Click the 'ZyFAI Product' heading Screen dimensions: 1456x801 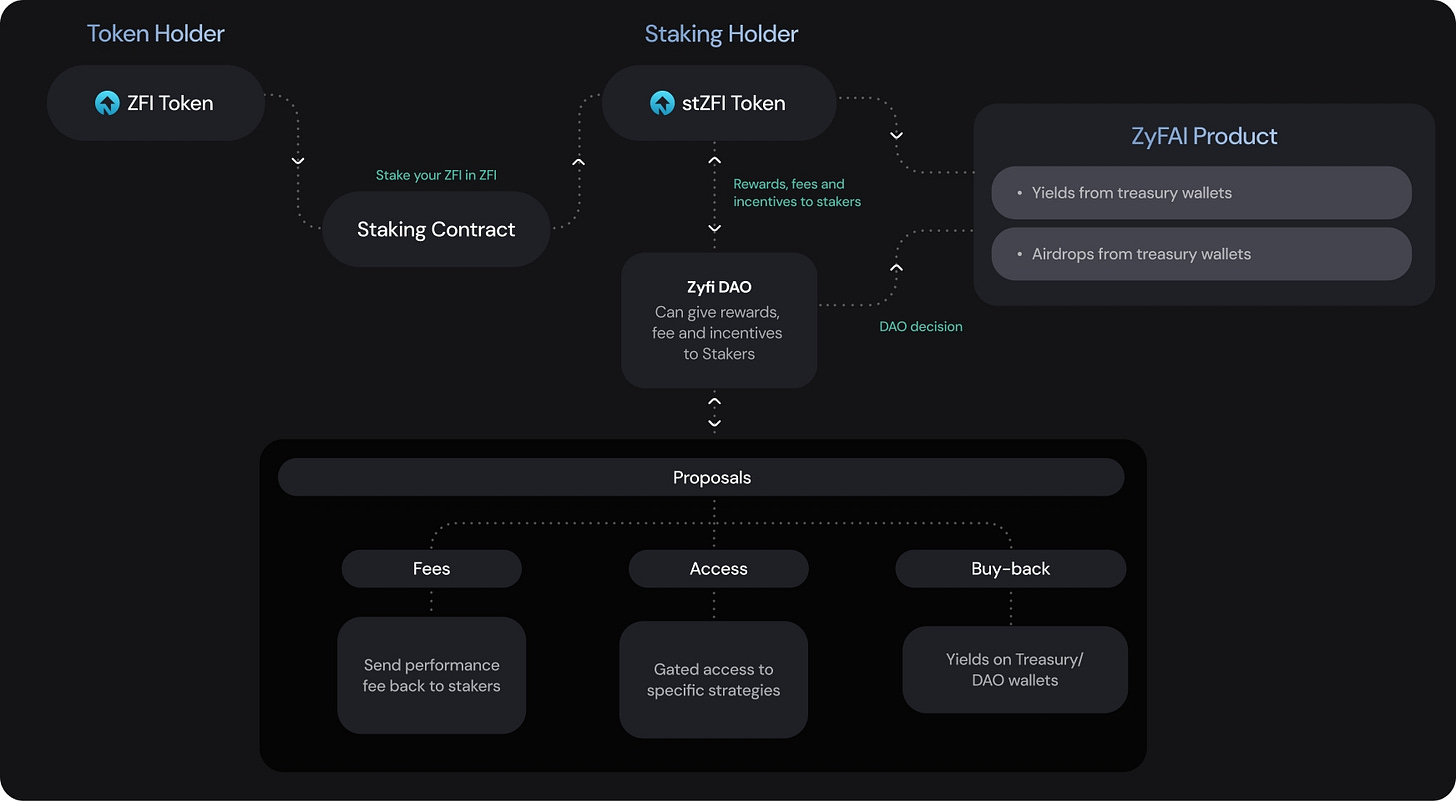(1204, 136)
